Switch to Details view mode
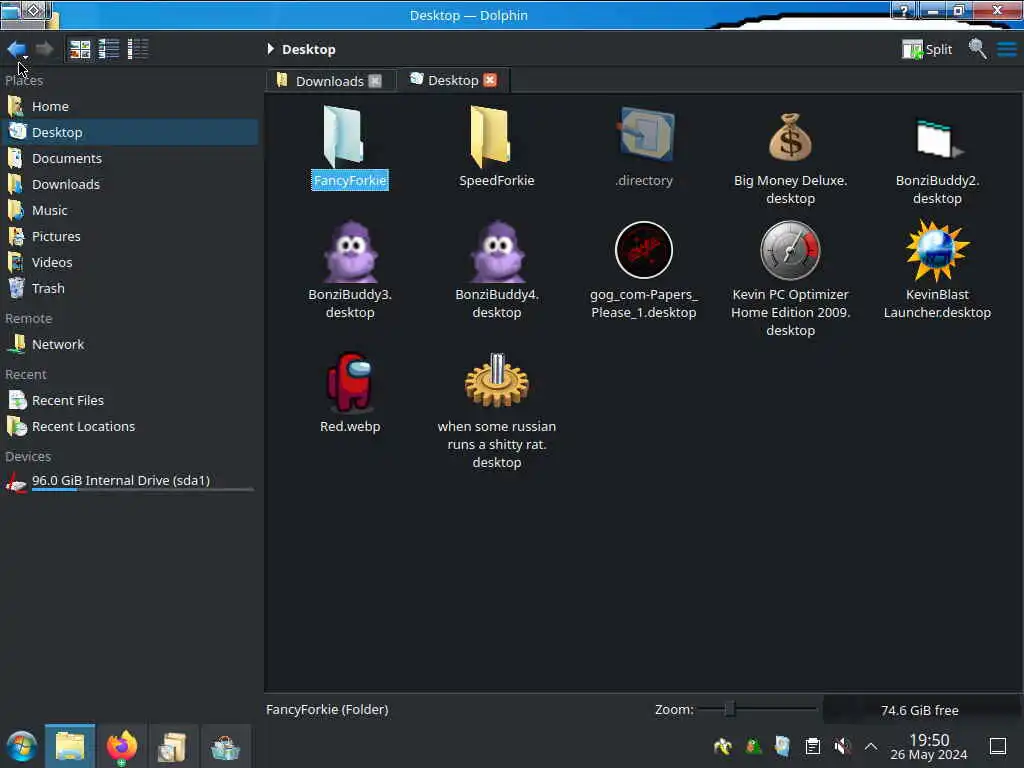The image size is (1024, 768). (138, 49)
